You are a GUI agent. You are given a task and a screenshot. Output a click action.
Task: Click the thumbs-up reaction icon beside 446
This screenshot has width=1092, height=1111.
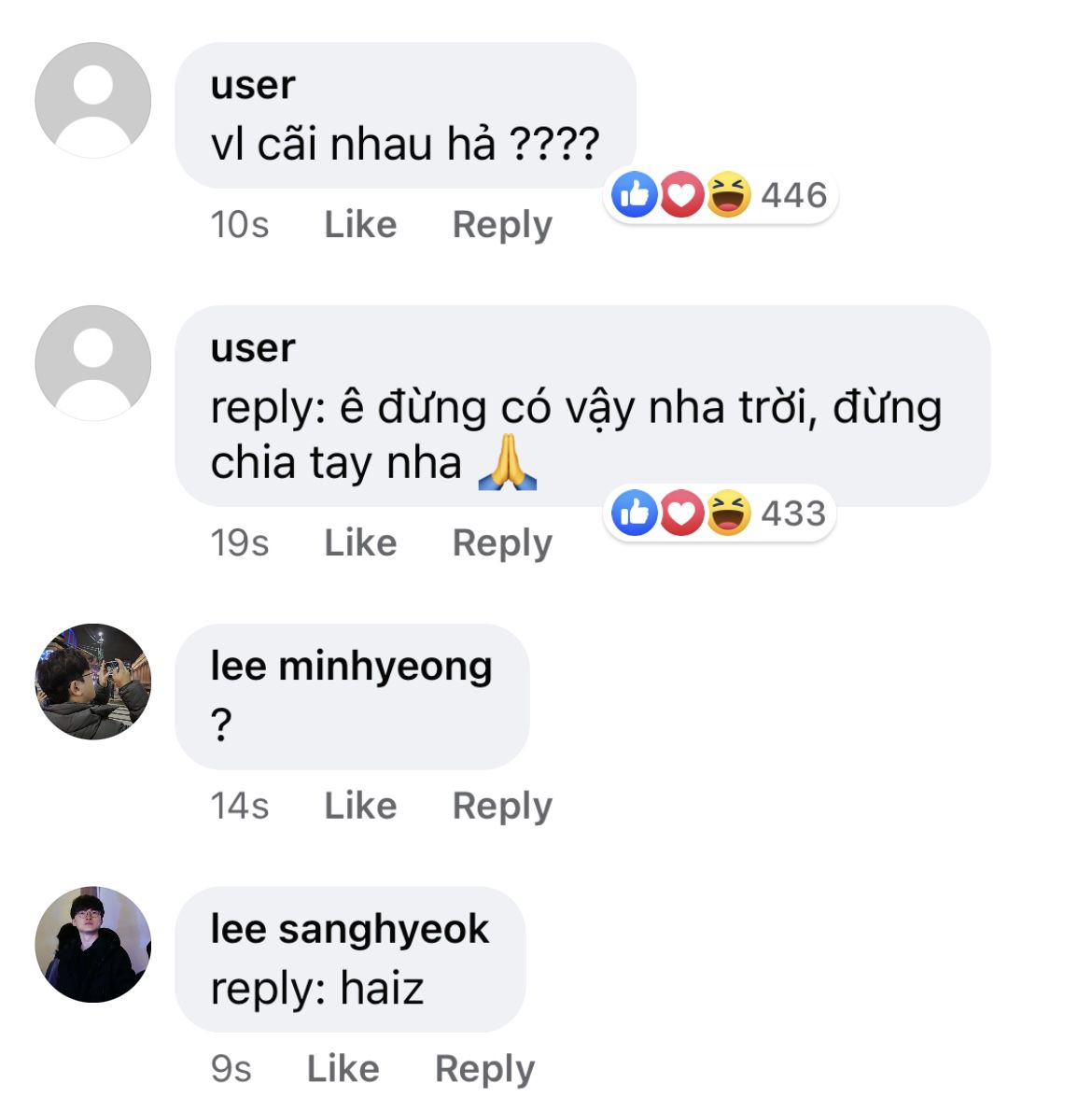tap(635, 194)
